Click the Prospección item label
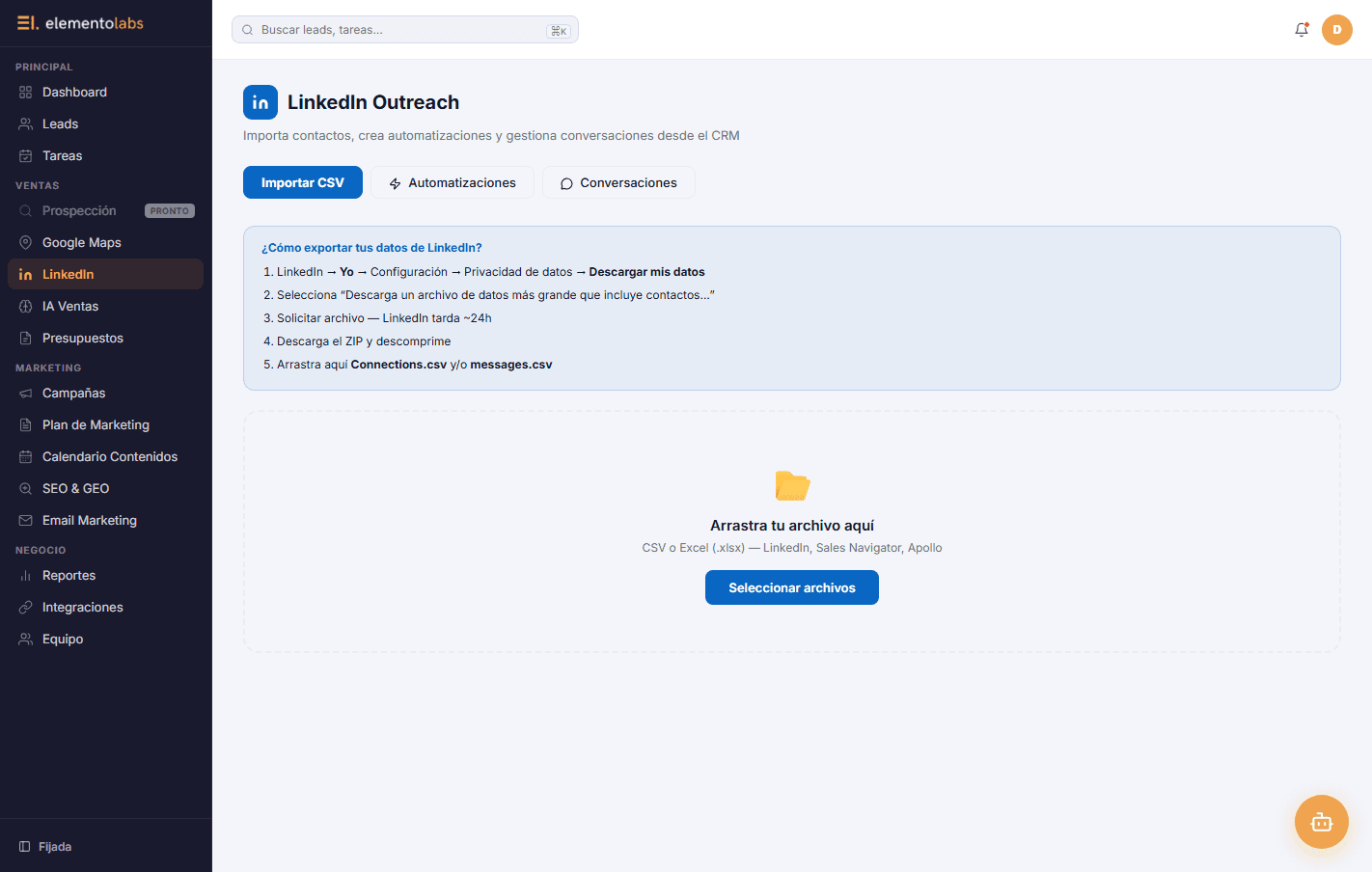 coord(79,211)
